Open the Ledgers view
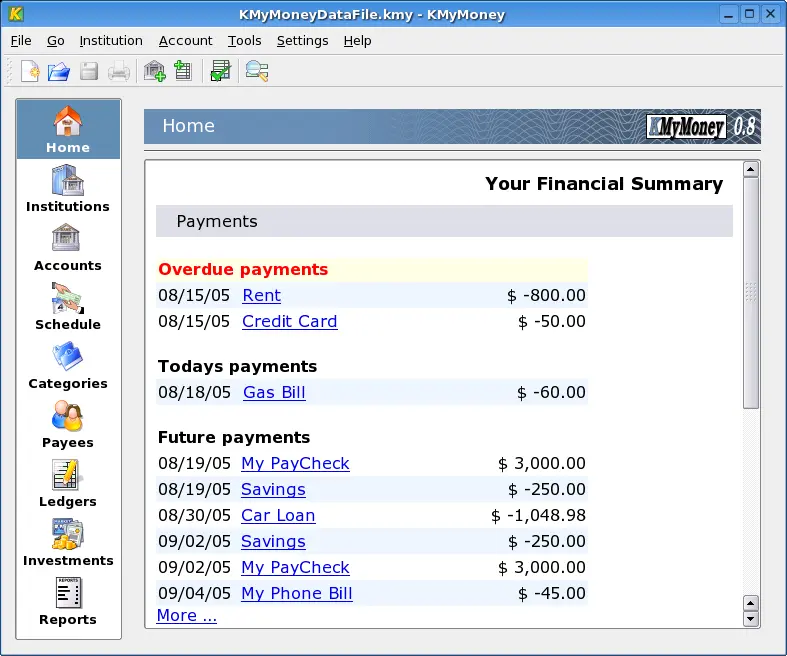 [x=68, y=484]
